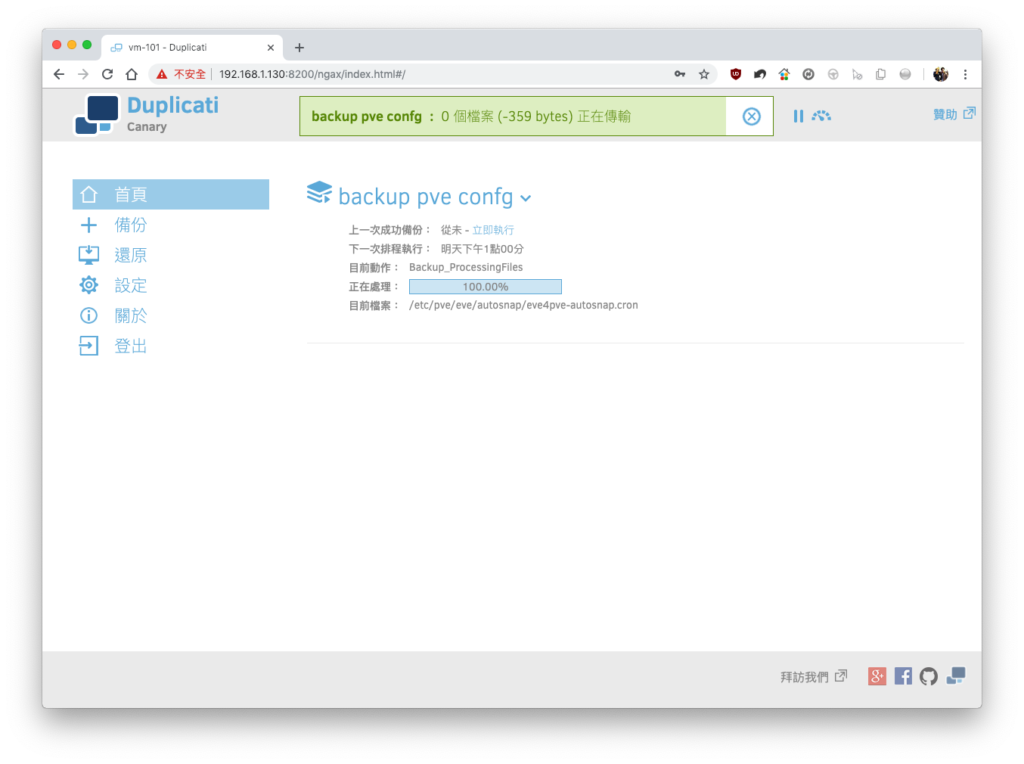
Task: Bookmark this page with star icon
Action: click(704, 74)
